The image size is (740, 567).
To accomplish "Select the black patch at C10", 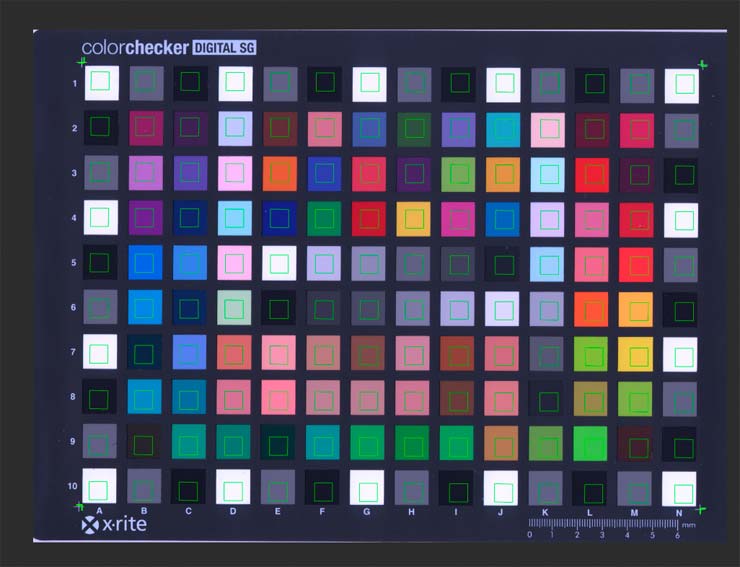I will click(189, 486).
